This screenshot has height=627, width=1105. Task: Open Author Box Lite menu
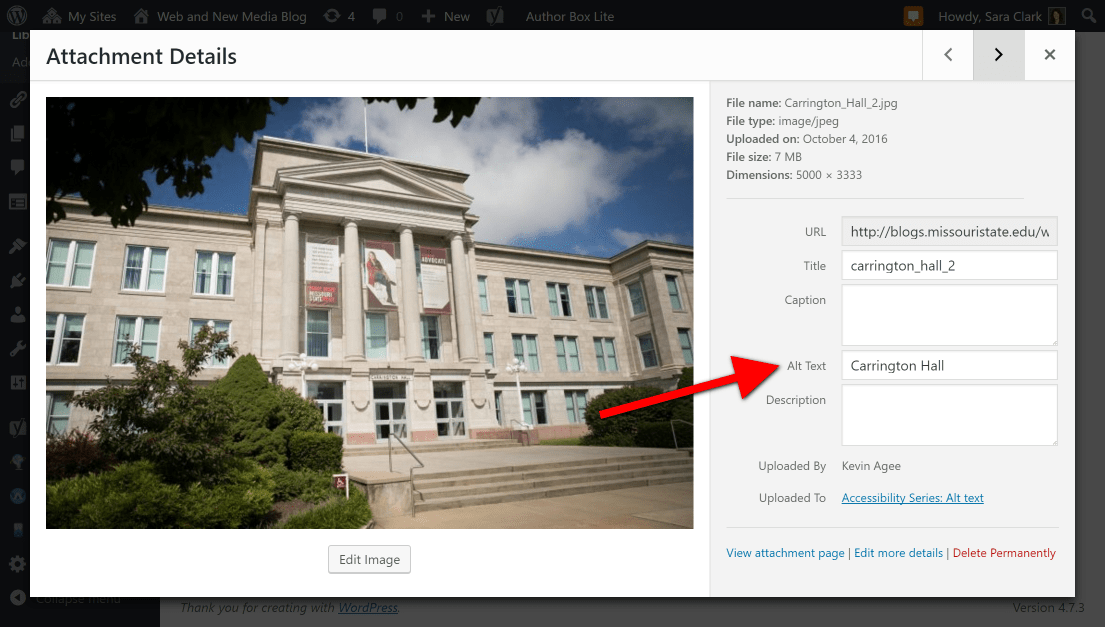click(569, 16)
